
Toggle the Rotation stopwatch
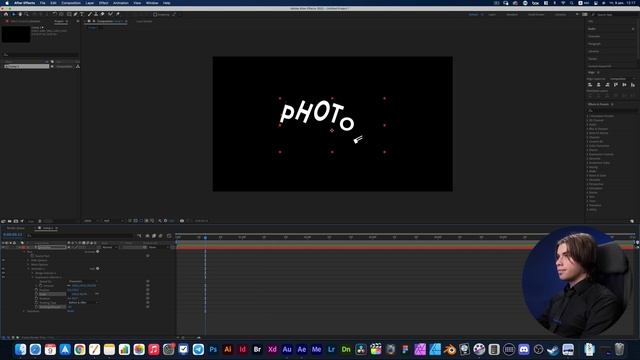click(36, 298)
